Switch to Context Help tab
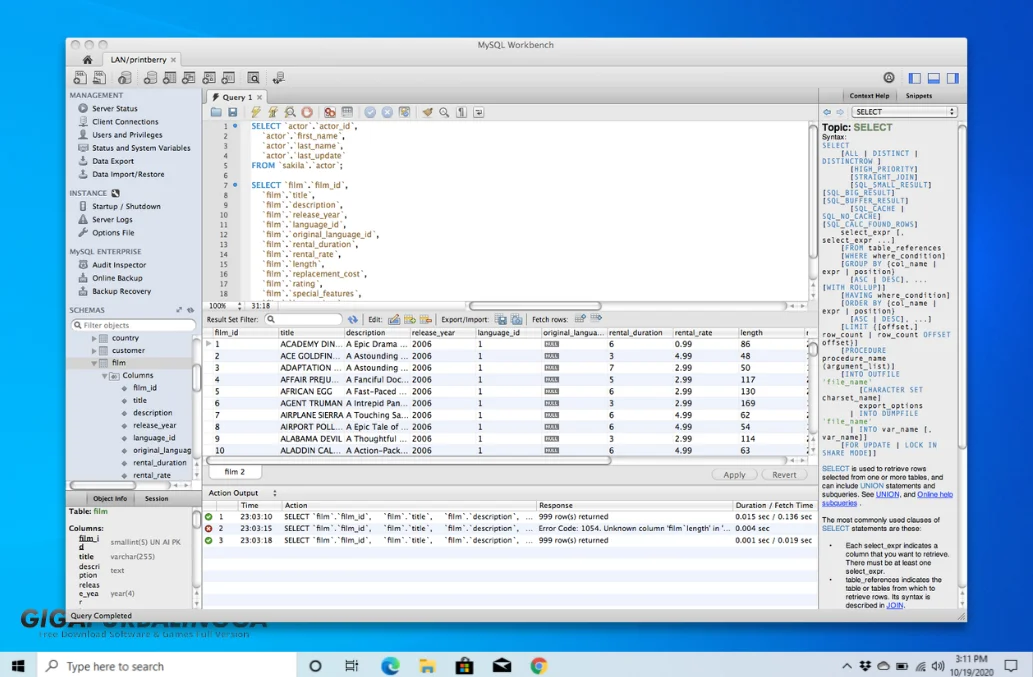 coord(869,95)
